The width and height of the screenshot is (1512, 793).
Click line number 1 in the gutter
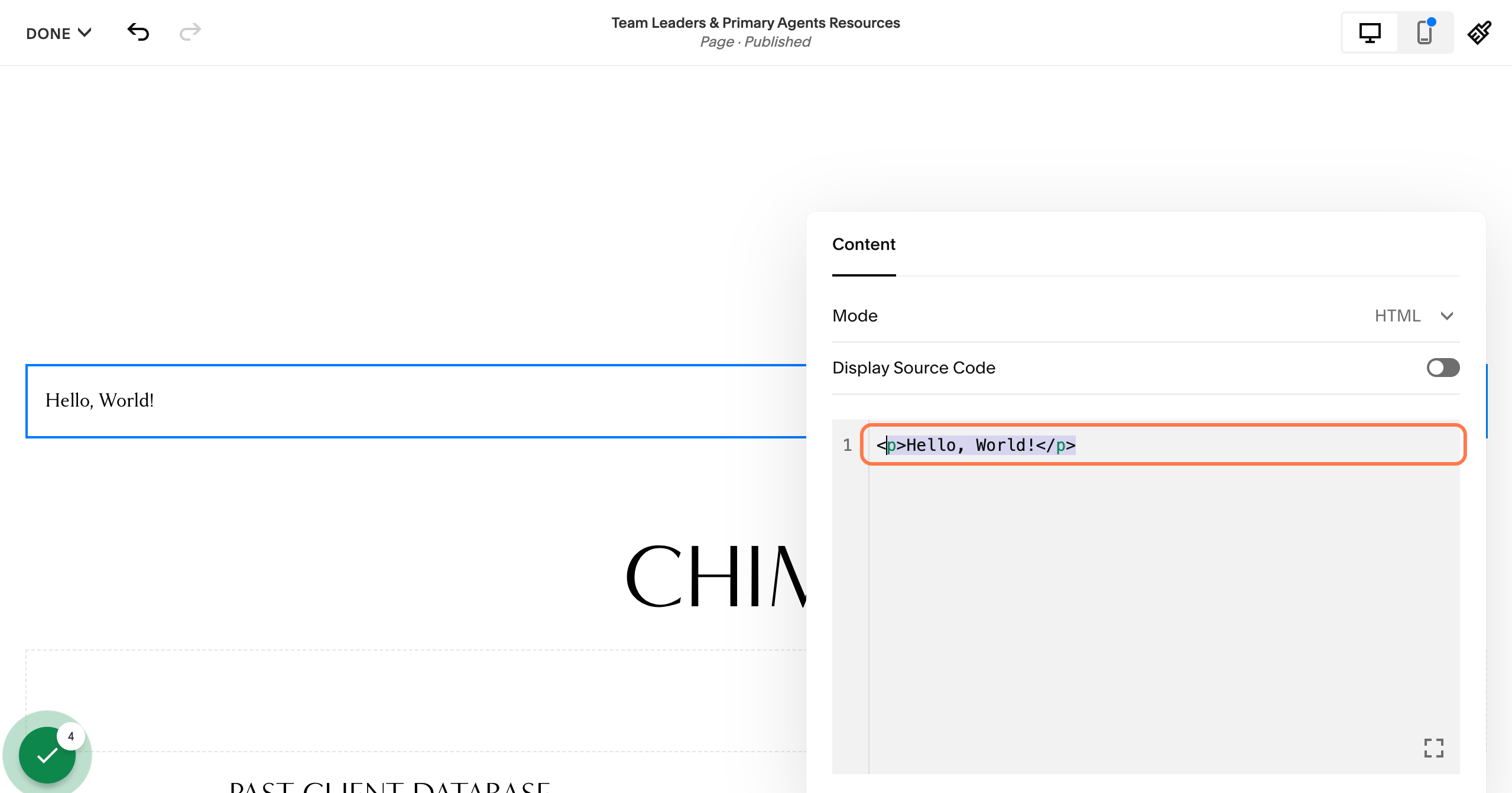tap(847, 444)
